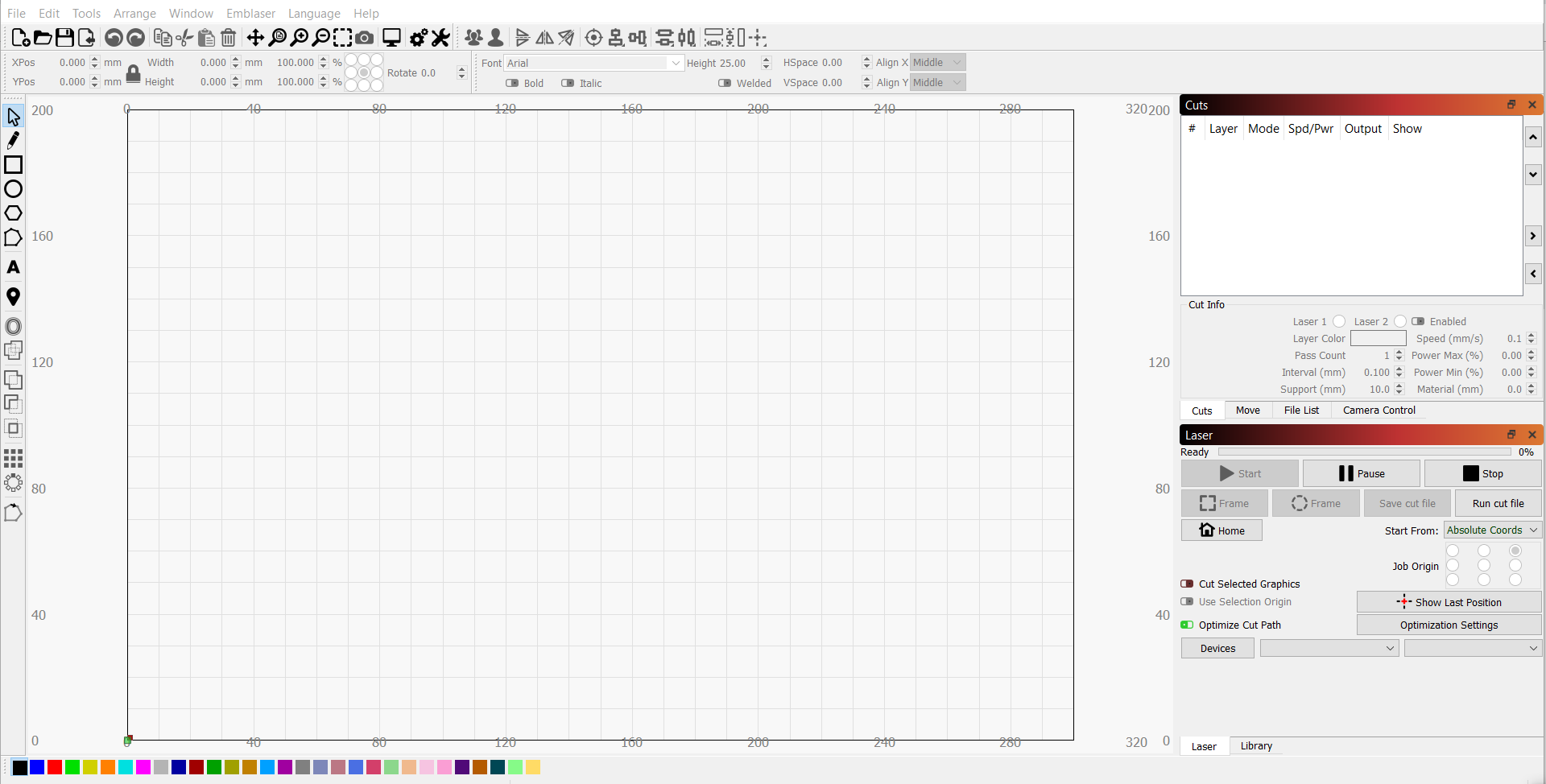This screenshot has width=1546, height=784.
Task: Move layer down in Cuts panel
Action: coord(1533,174)
